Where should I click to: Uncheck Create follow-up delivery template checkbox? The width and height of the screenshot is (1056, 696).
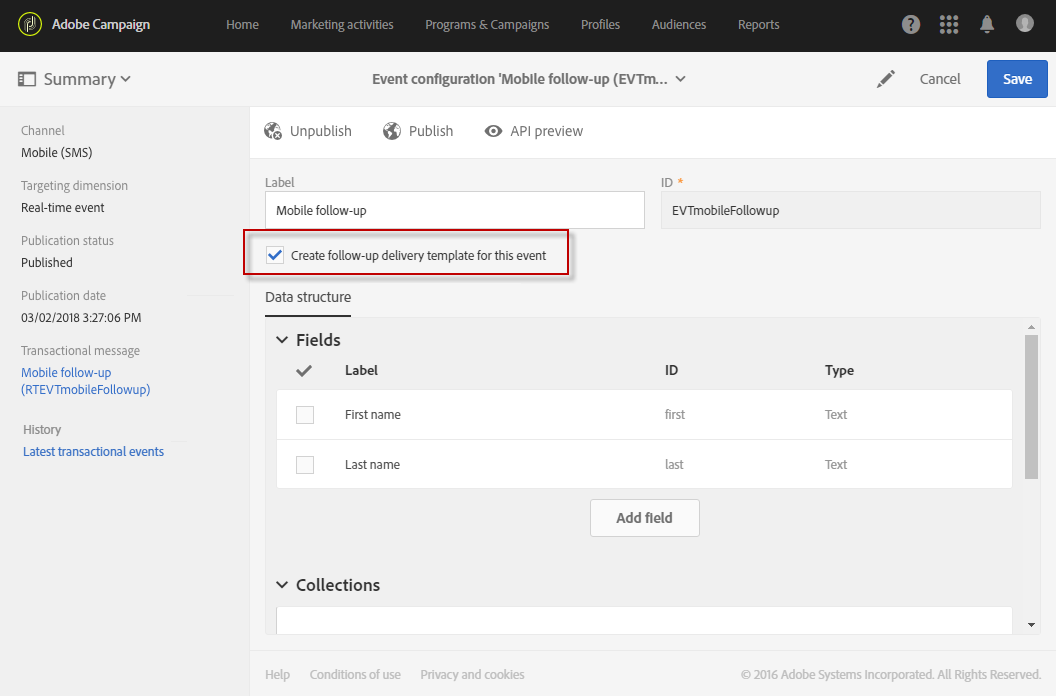pos(275,255)
